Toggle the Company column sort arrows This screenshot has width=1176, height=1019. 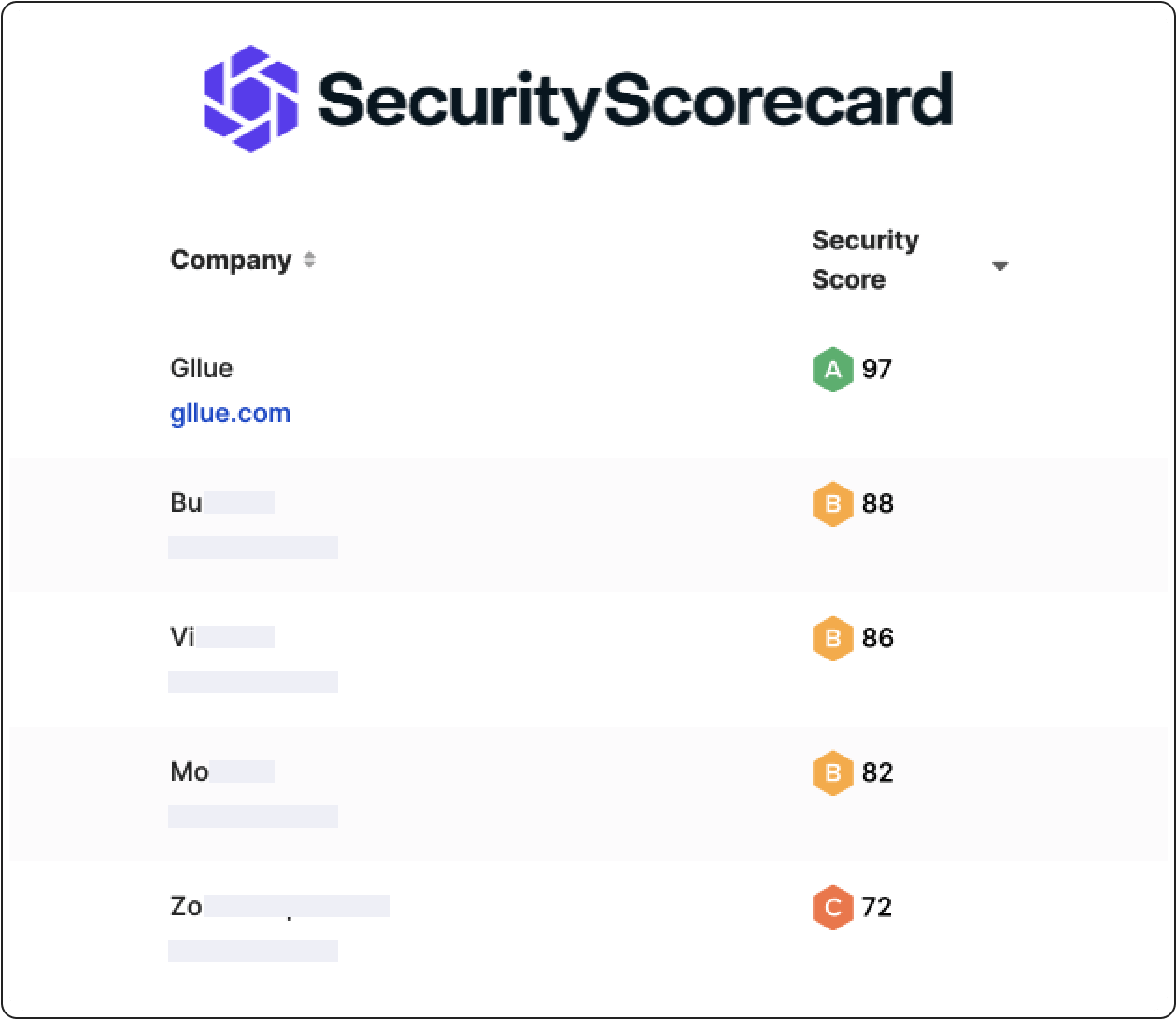[x=309, y=260]
